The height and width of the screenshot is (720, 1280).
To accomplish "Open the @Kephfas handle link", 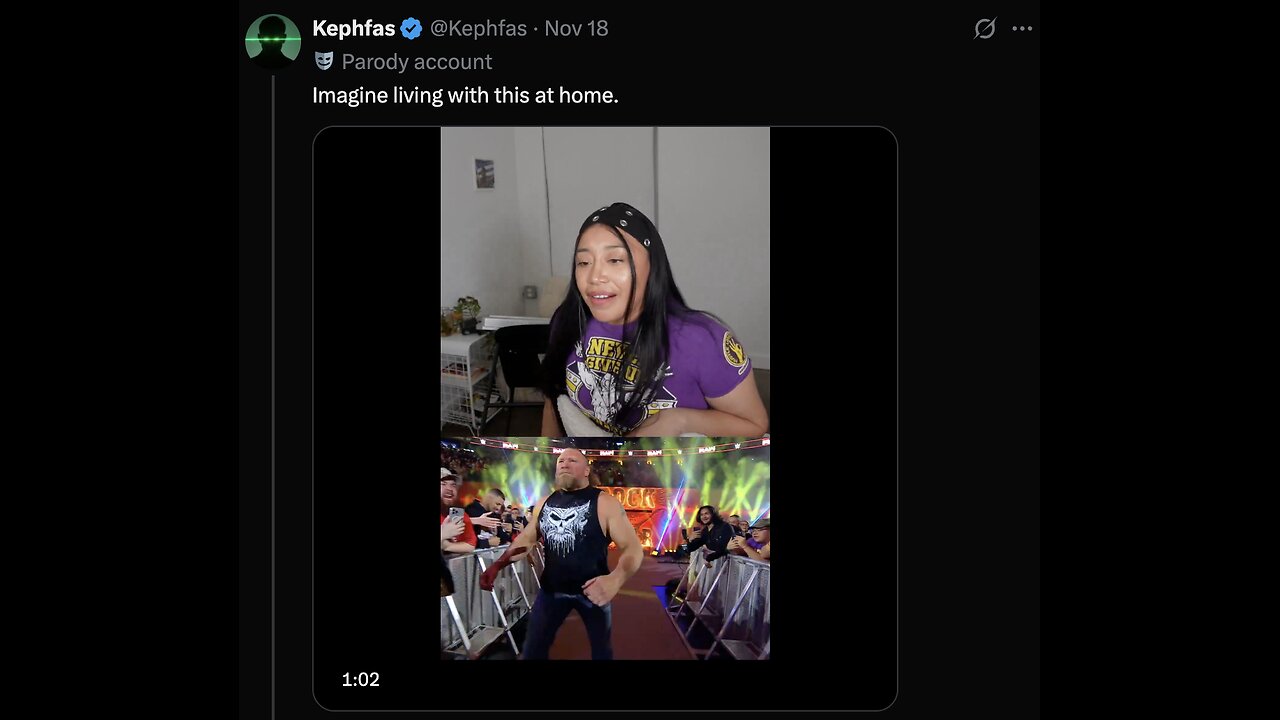I will (478, 28).
